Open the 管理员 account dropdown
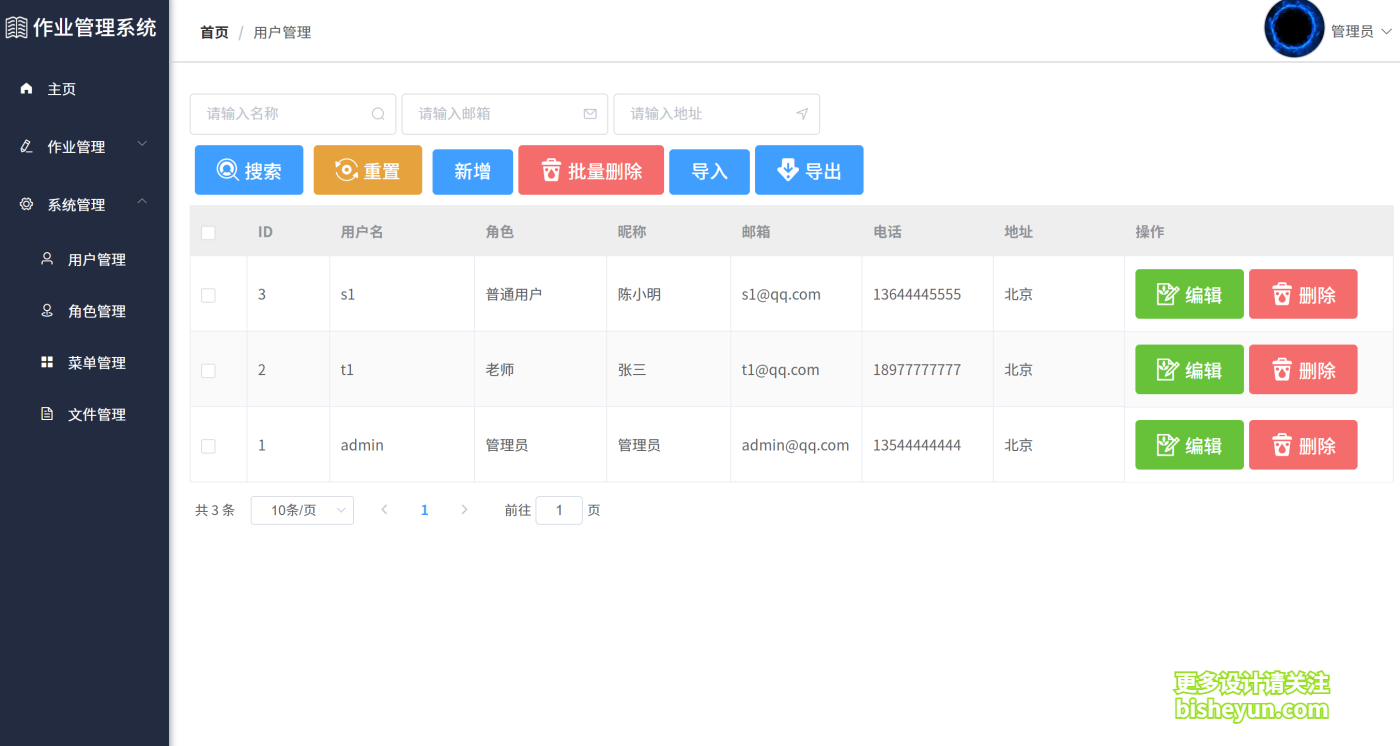This screenshot has width=1400, height=746. 1361,32
